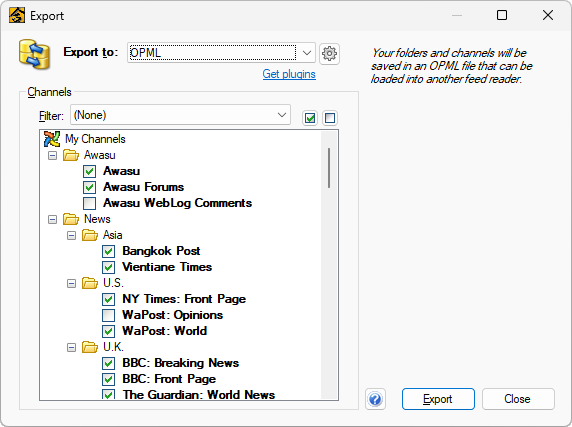Image resolution: width=572 pixels, height=427 pixels.
Task: Click the Asia folder icon
Action: point(90,235)
